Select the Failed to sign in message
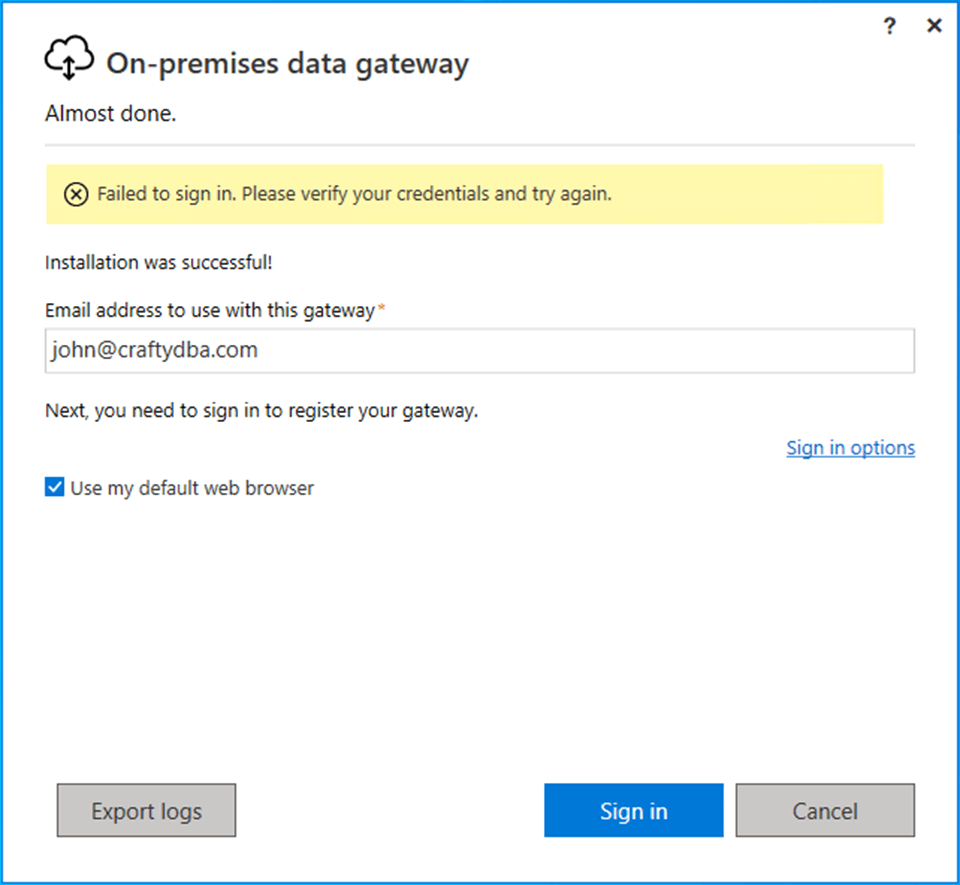This screenshot has width=960, height=885. [354, 194]
